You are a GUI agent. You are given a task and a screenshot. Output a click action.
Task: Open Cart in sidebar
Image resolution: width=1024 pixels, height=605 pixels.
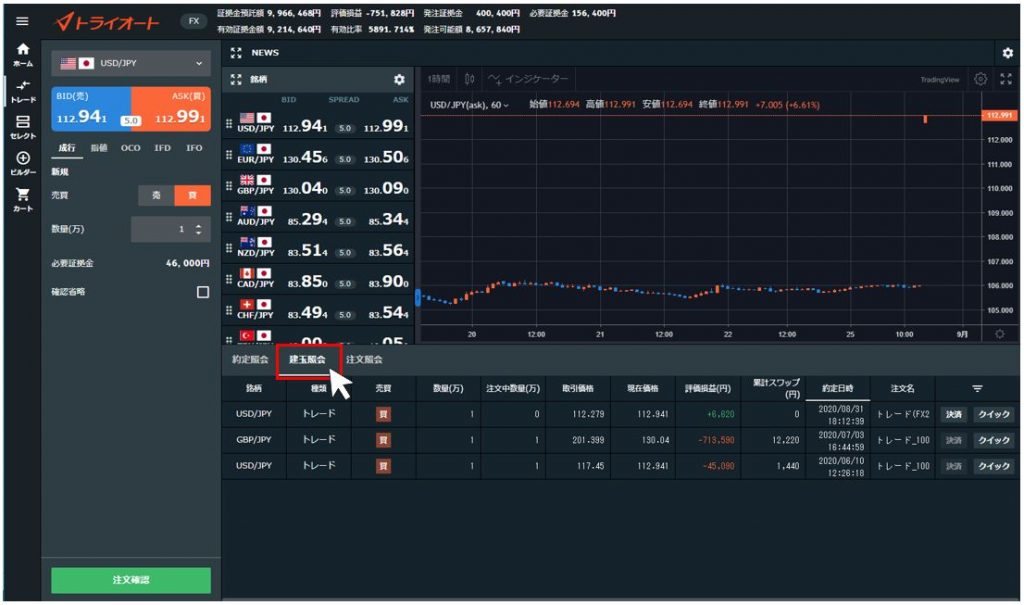click(23, 200)
